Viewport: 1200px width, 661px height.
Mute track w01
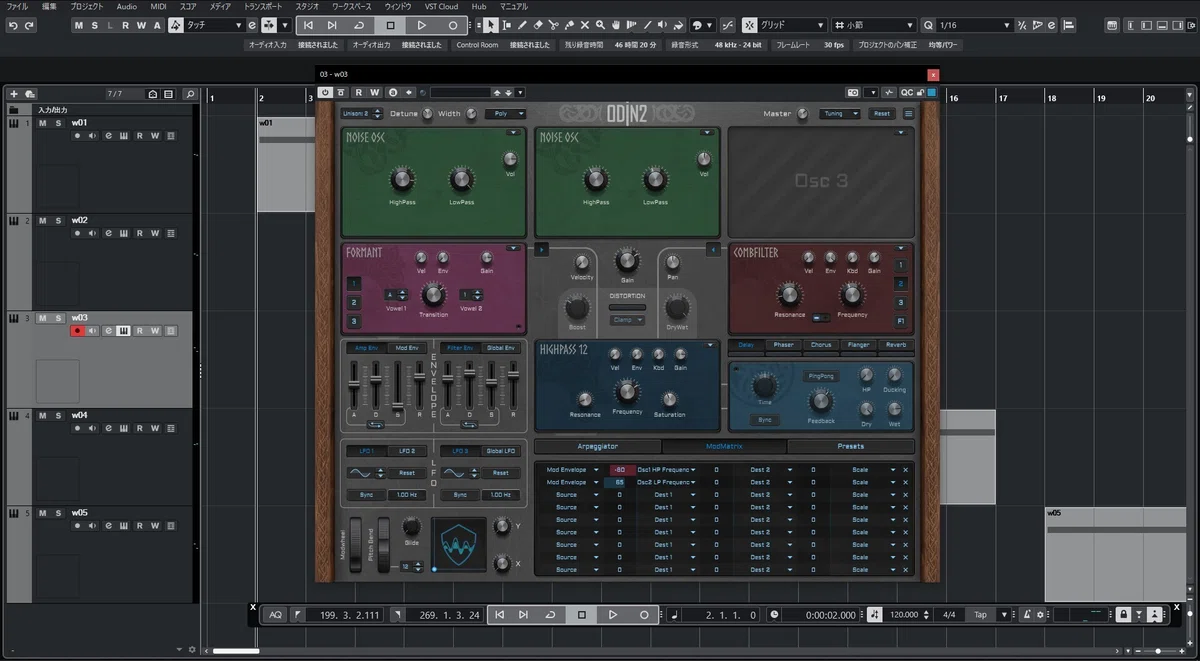pyautogui.click(x=43, y=123)
